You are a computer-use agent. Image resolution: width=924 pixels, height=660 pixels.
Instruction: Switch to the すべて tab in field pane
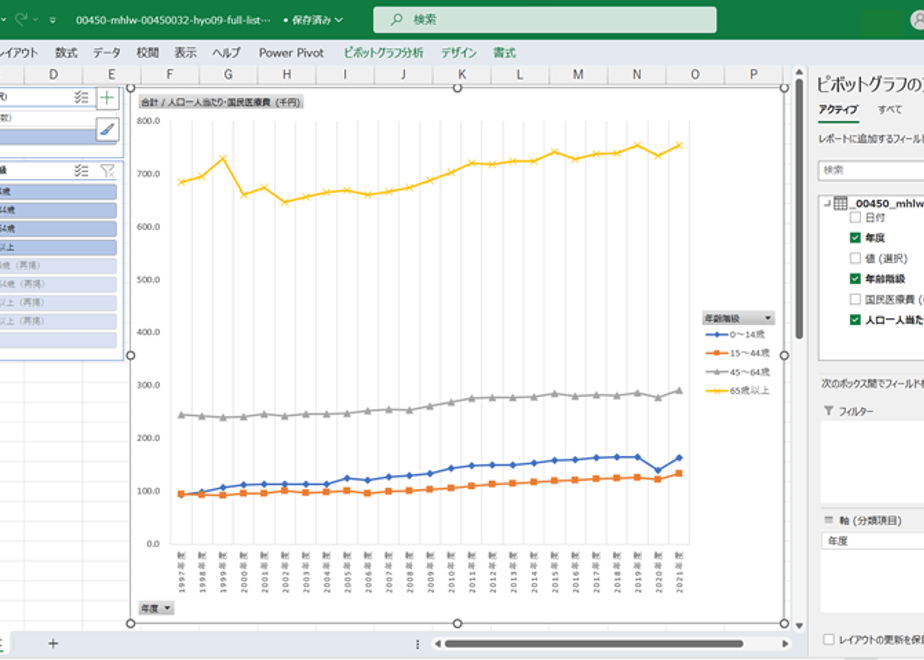[889, 110]
